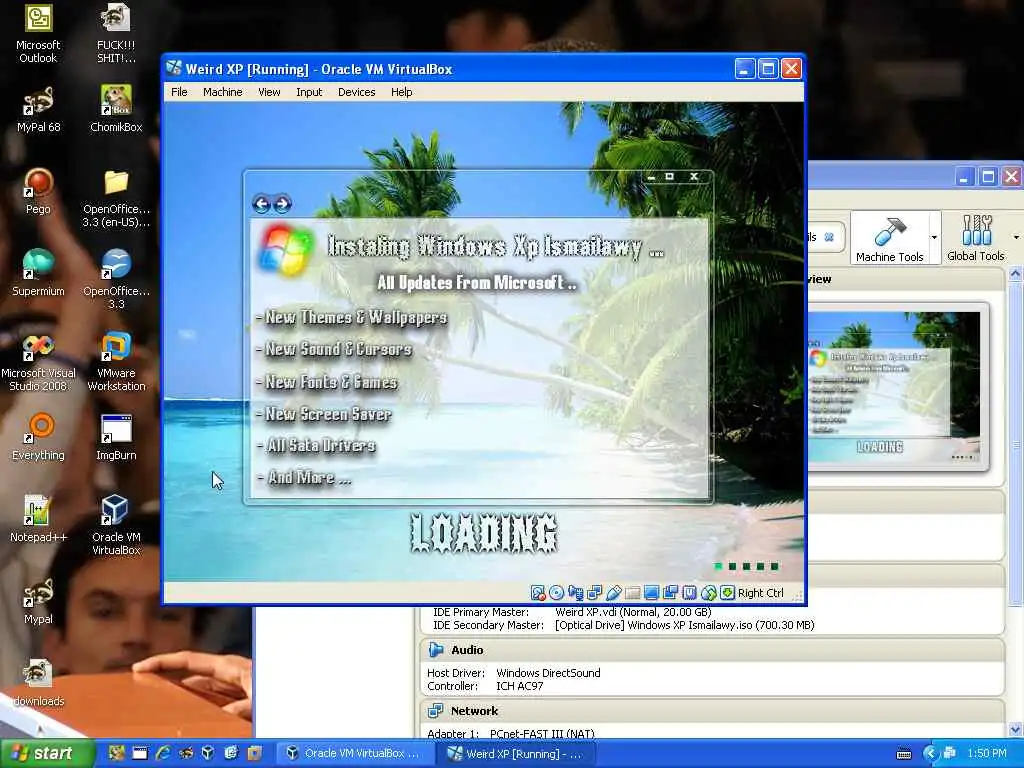1024x768 pixels.
Task: Click the optical drive status icon
Action: point(556,593)
